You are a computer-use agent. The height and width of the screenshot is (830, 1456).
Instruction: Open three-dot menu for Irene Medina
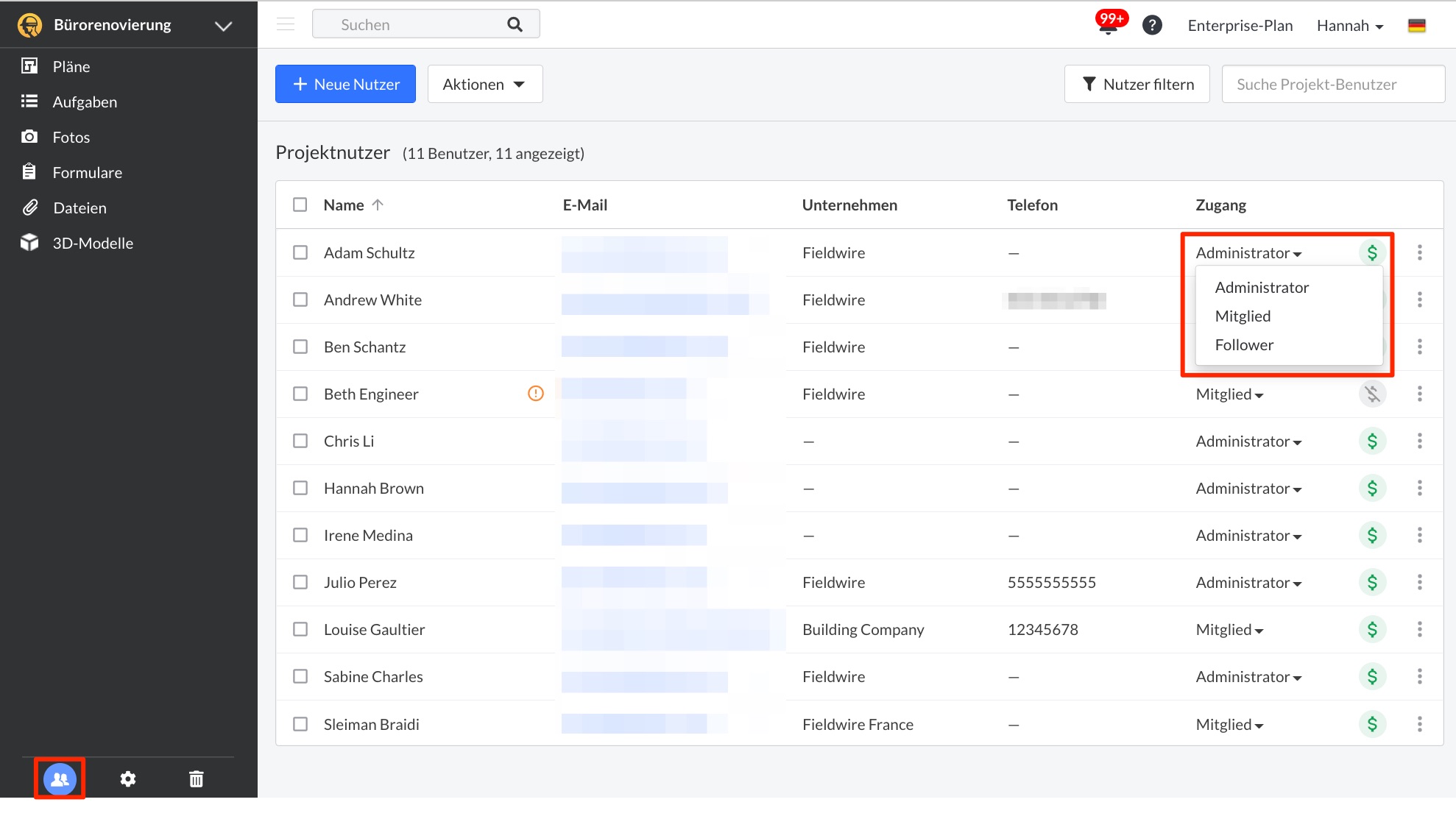pyautogui.click(x=1420, y=535)
